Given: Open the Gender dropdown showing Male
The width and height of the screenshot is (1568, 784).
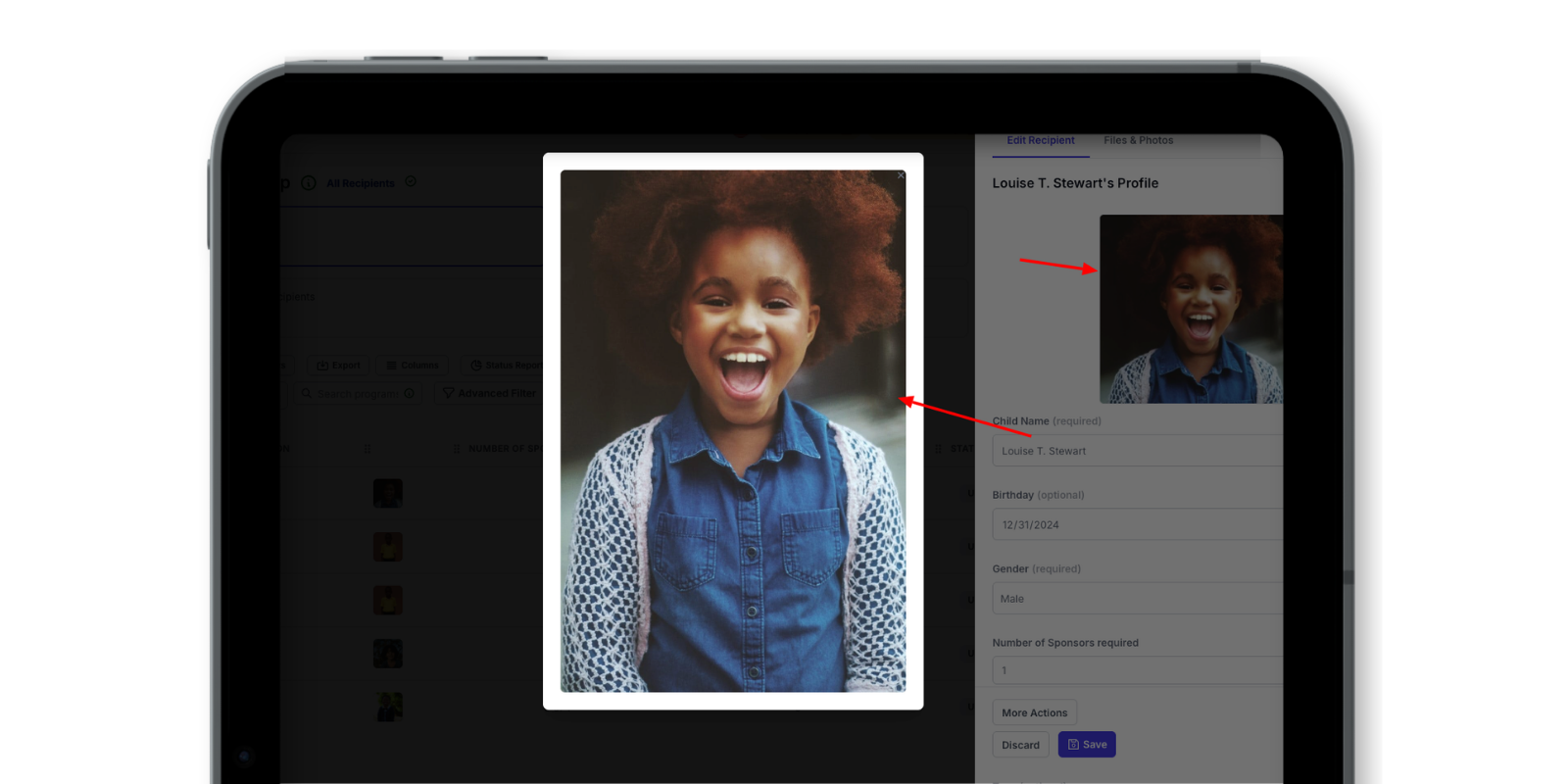Looking at the screenshot, I should [1137, 599].
